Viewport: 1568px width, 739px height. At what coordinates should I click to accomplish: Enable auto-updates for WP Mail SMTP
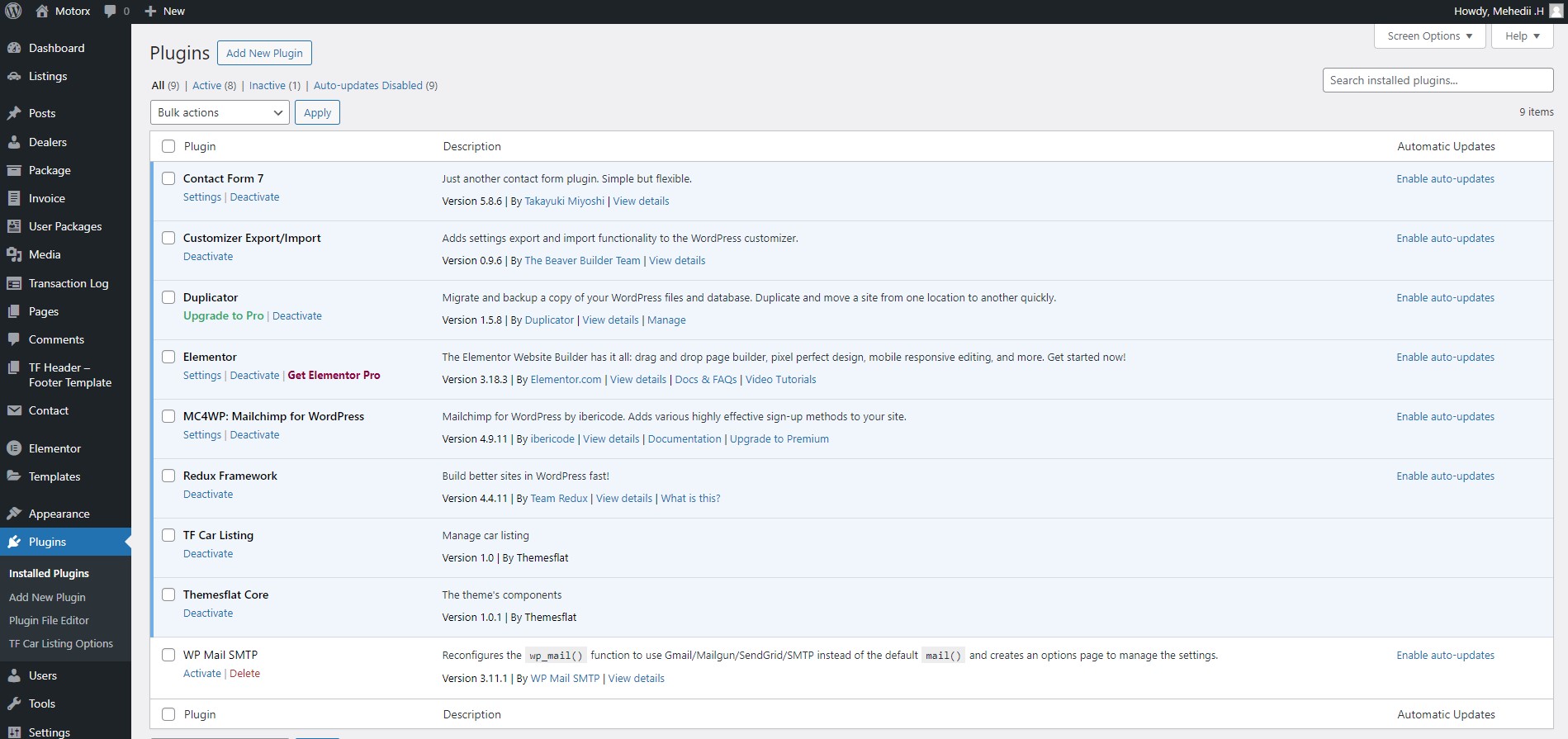(1445, 655)
